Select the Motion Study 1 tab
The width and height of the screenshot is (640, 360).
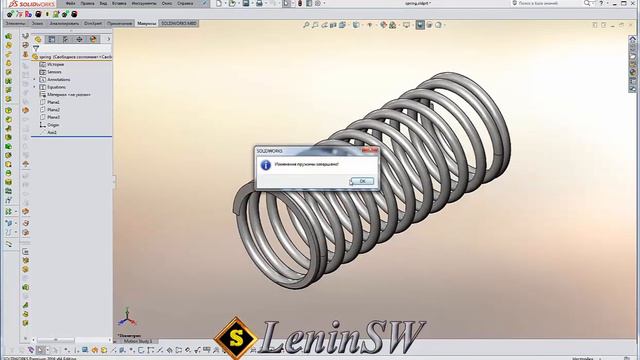[138, 341]
